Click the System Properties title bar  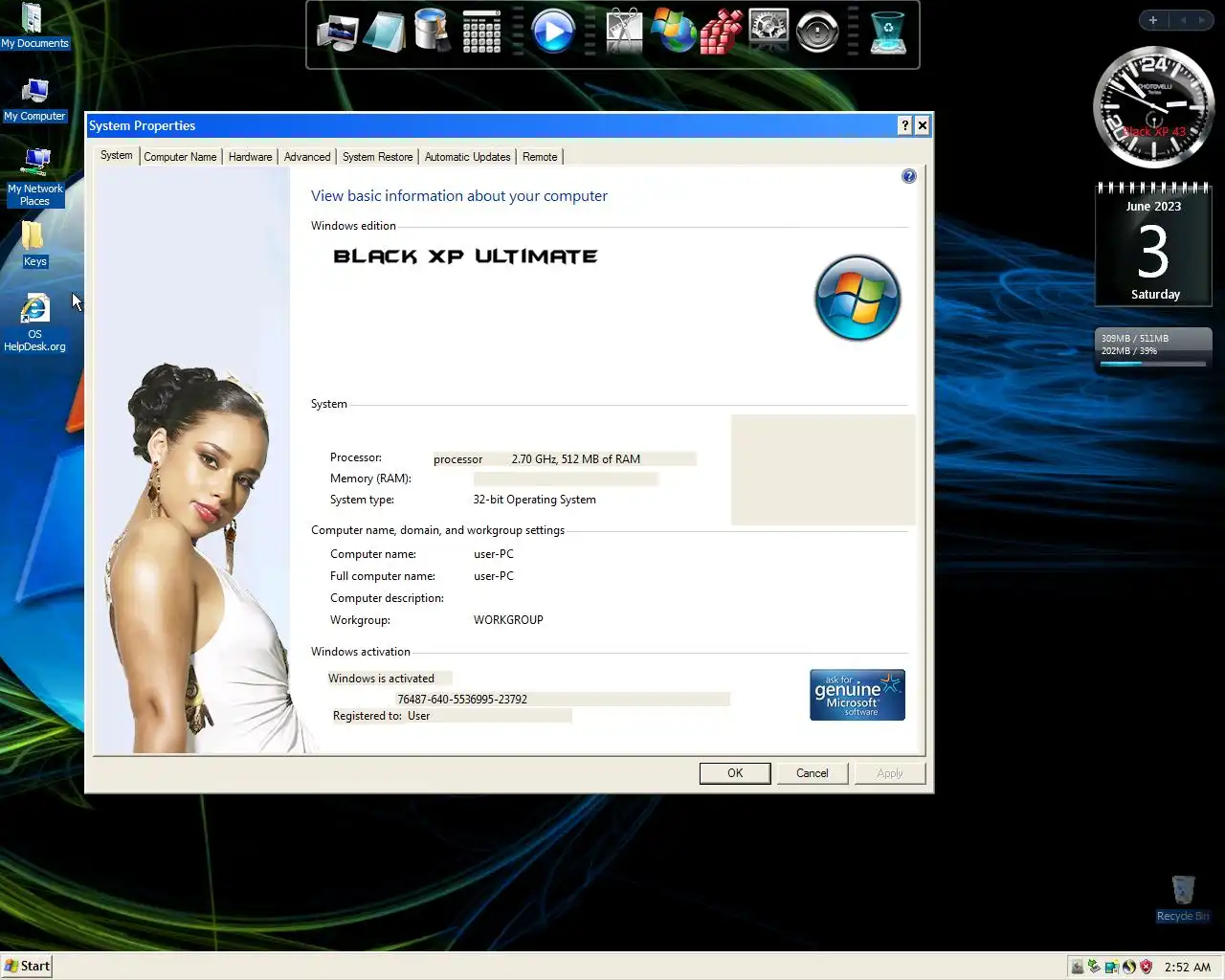click(493, 125)
